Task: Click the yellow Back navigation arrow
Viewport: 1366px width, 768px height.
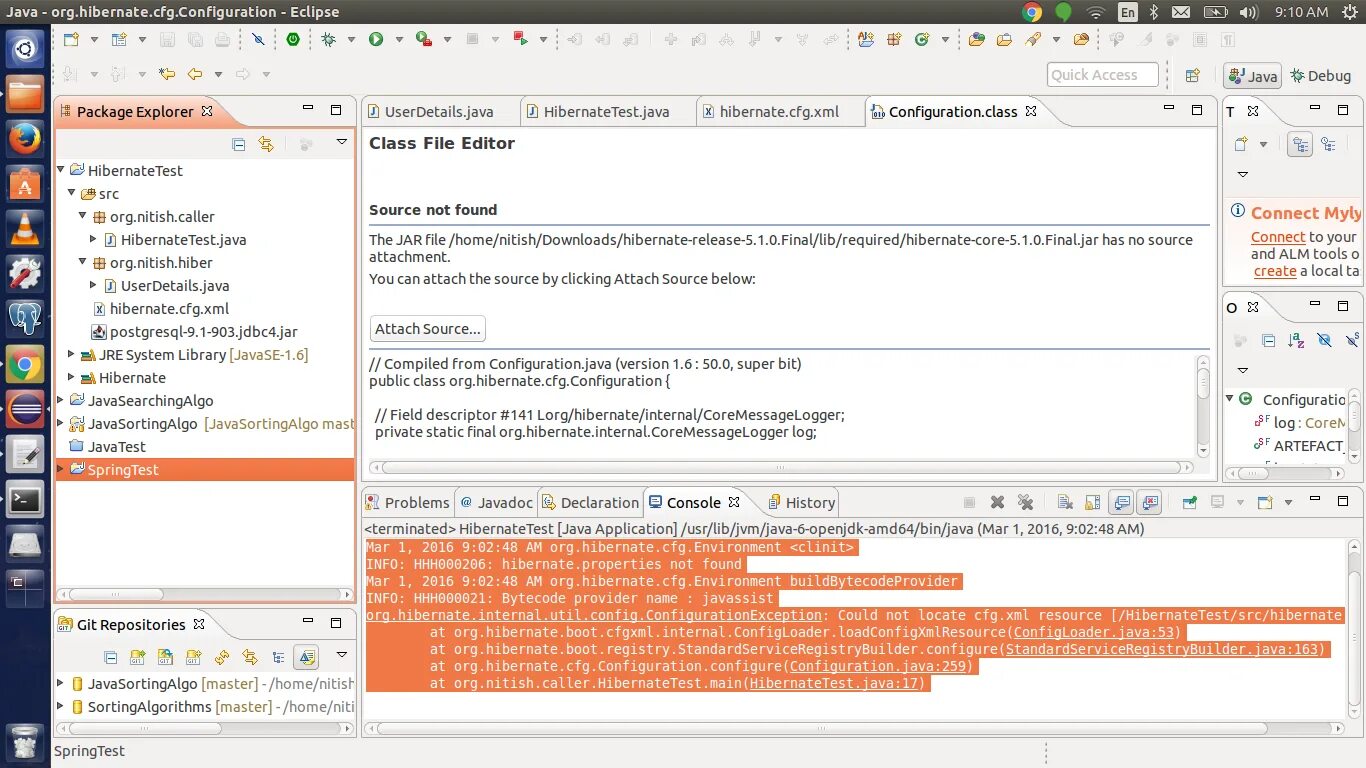Action: (x=195, y=74)
